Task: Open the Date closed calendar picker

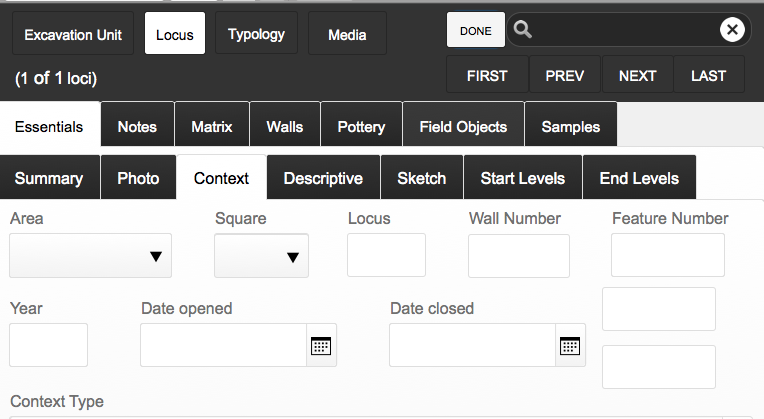Action: tap(570, 345)
